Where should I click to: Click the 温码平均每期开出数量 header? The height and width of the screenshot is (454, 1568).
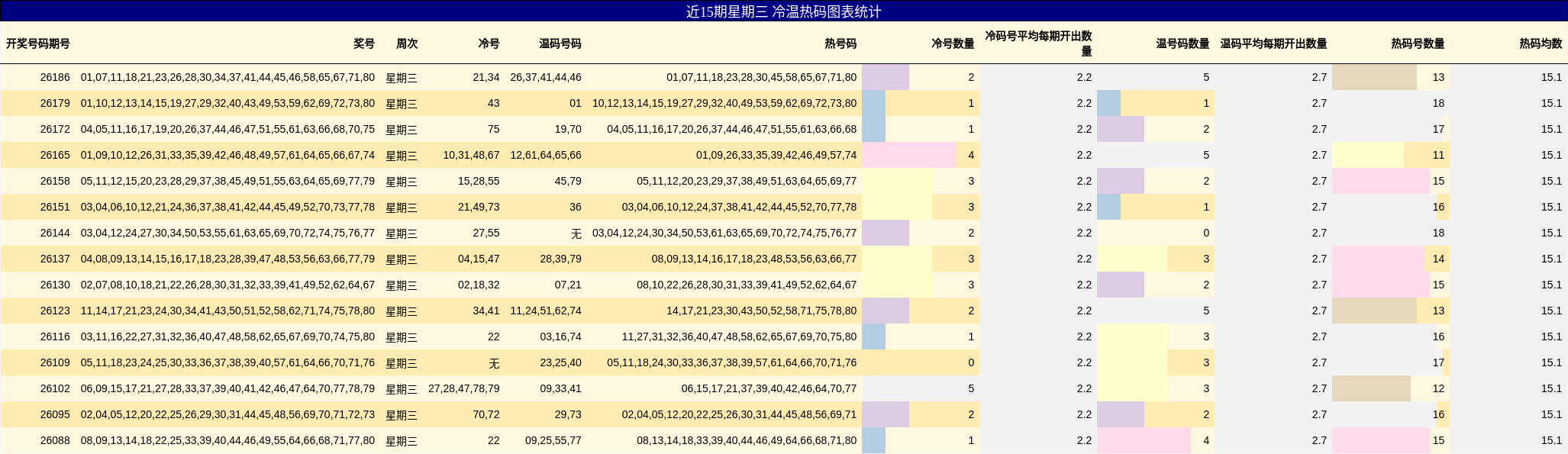pyautogui.click(x=1273, y=43)
